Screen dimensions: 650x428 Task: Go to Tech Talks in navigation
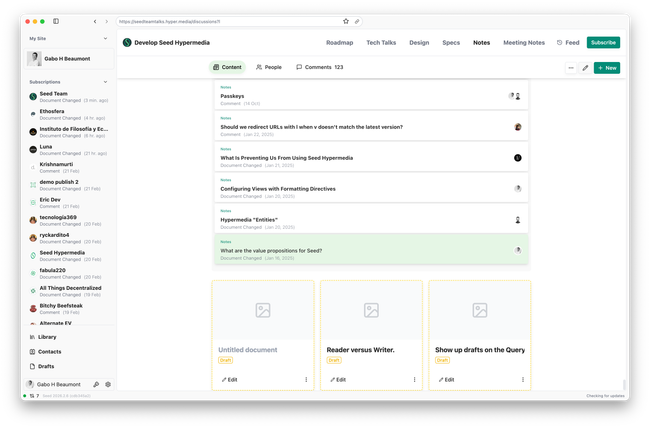[x=381, y=43]
